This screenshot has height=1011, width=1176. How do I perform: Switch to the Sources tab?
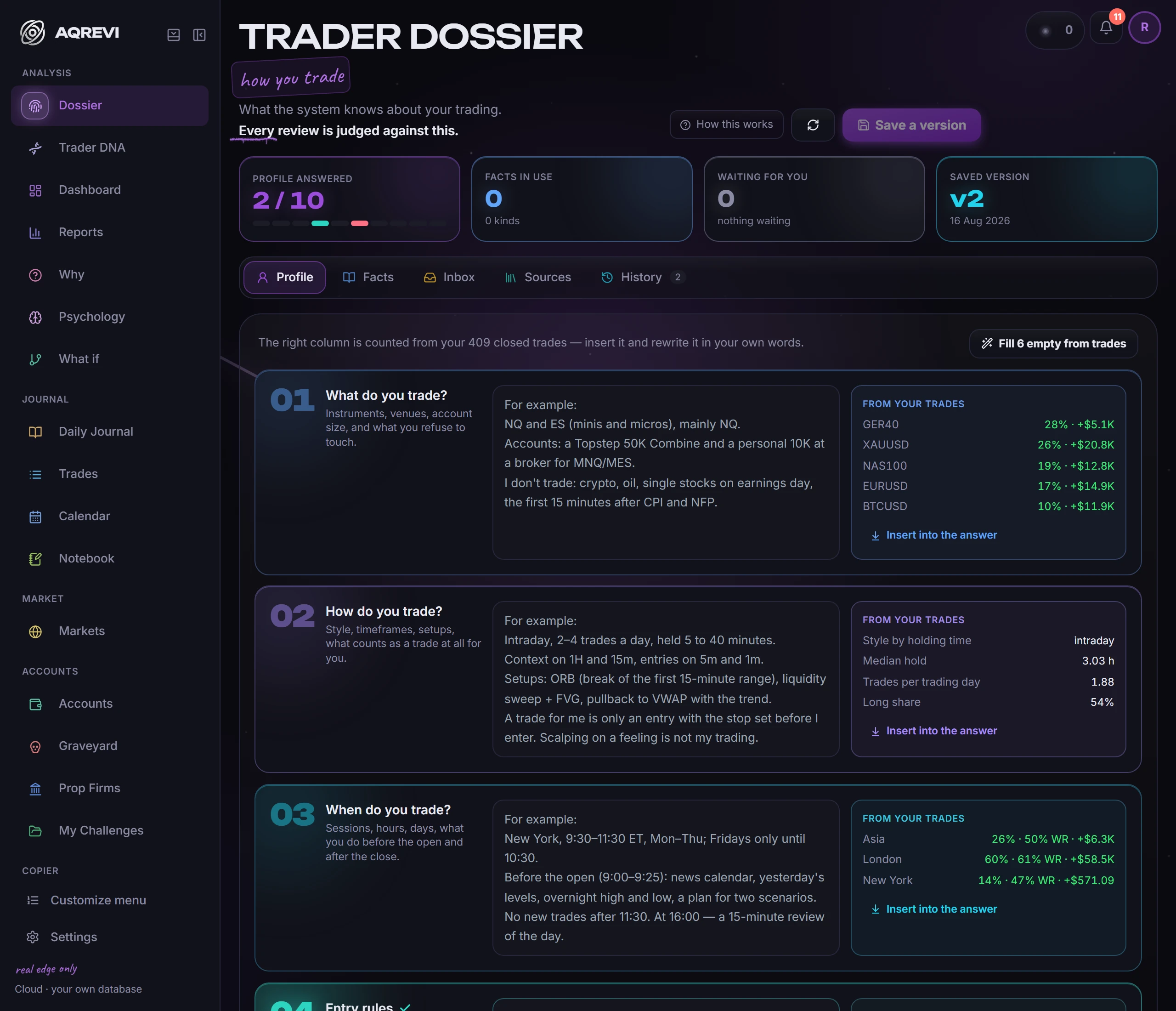(538, 277)
